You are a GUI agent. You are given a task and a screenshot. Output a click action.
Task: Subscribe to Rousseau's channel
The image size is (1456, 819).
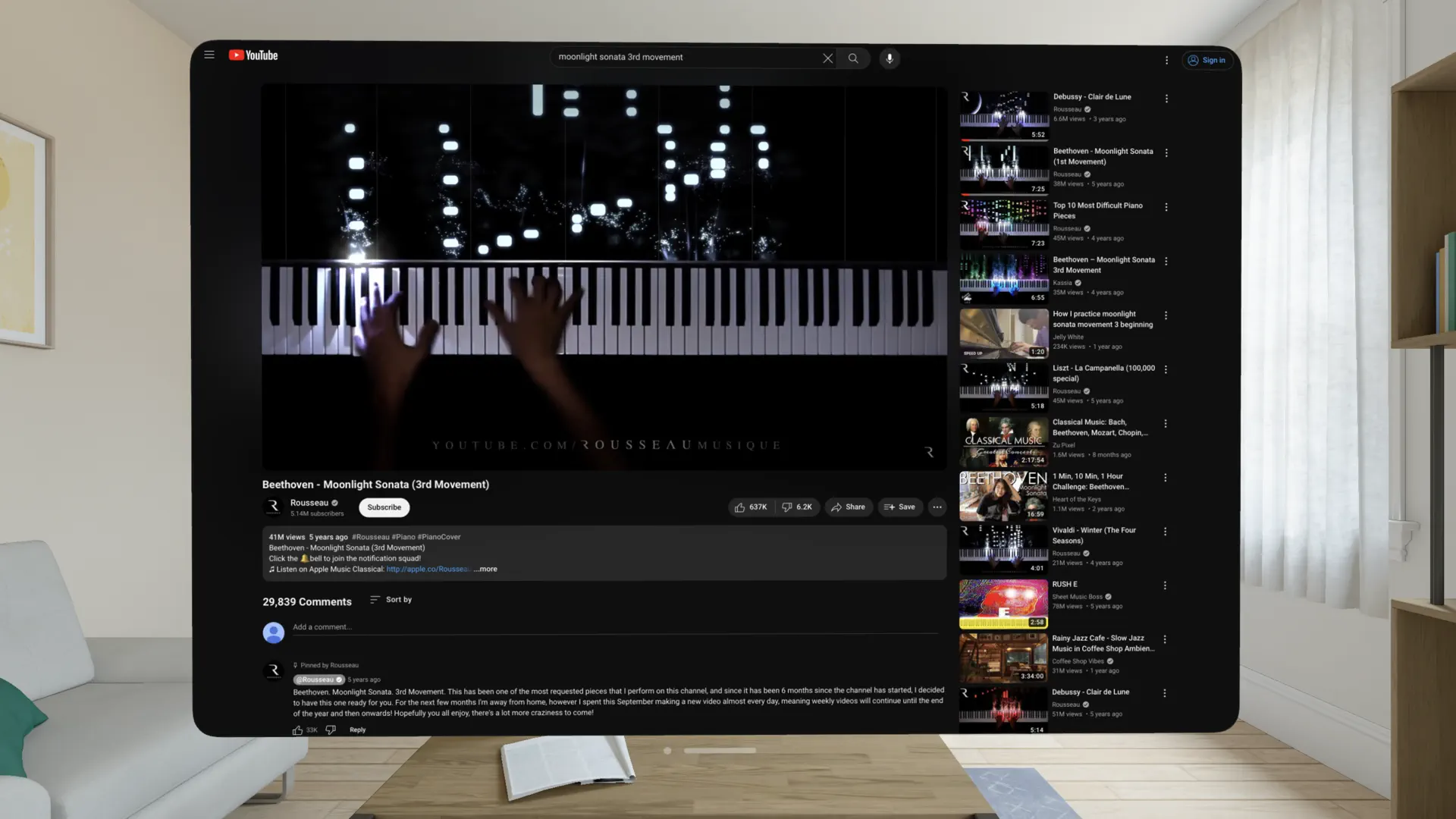384,507
